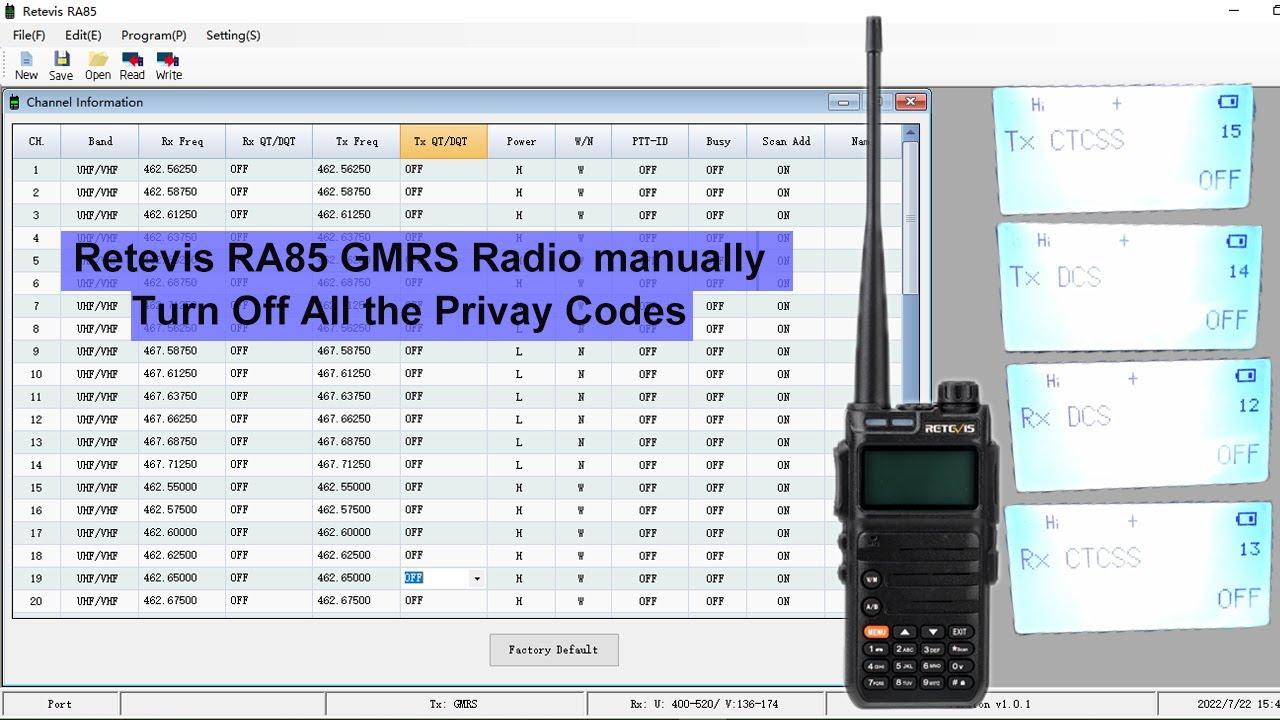Click the Rx: U: 400-520/ V:136-174 status entry

pyautogui.click(x=705, y=704)
